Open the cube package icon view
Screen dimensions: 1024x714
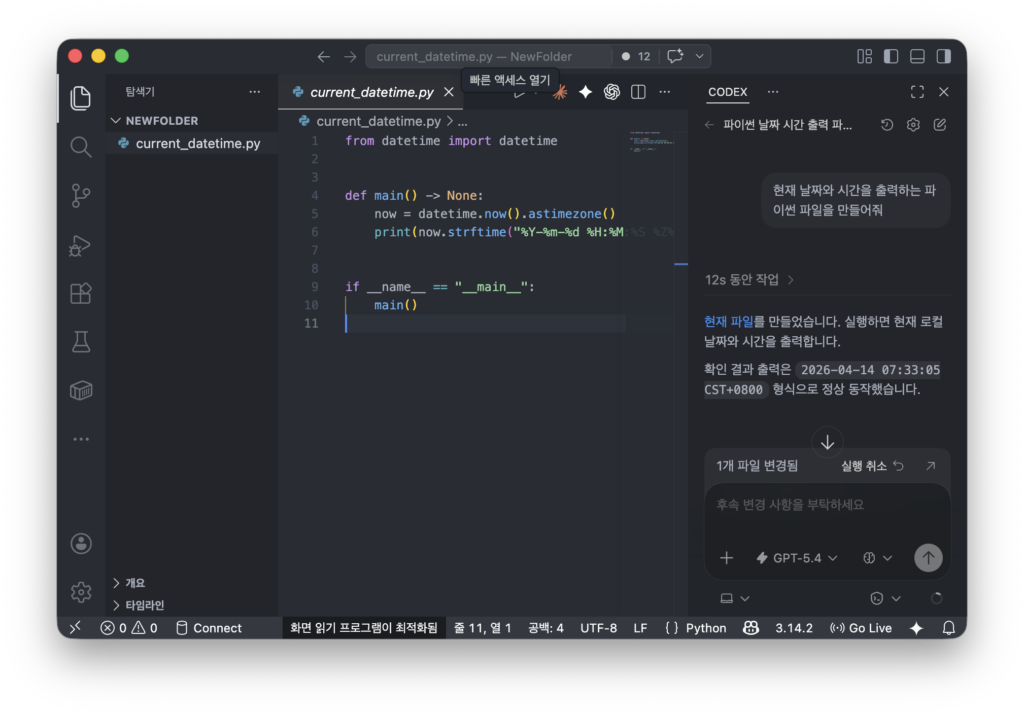[80, 391]
